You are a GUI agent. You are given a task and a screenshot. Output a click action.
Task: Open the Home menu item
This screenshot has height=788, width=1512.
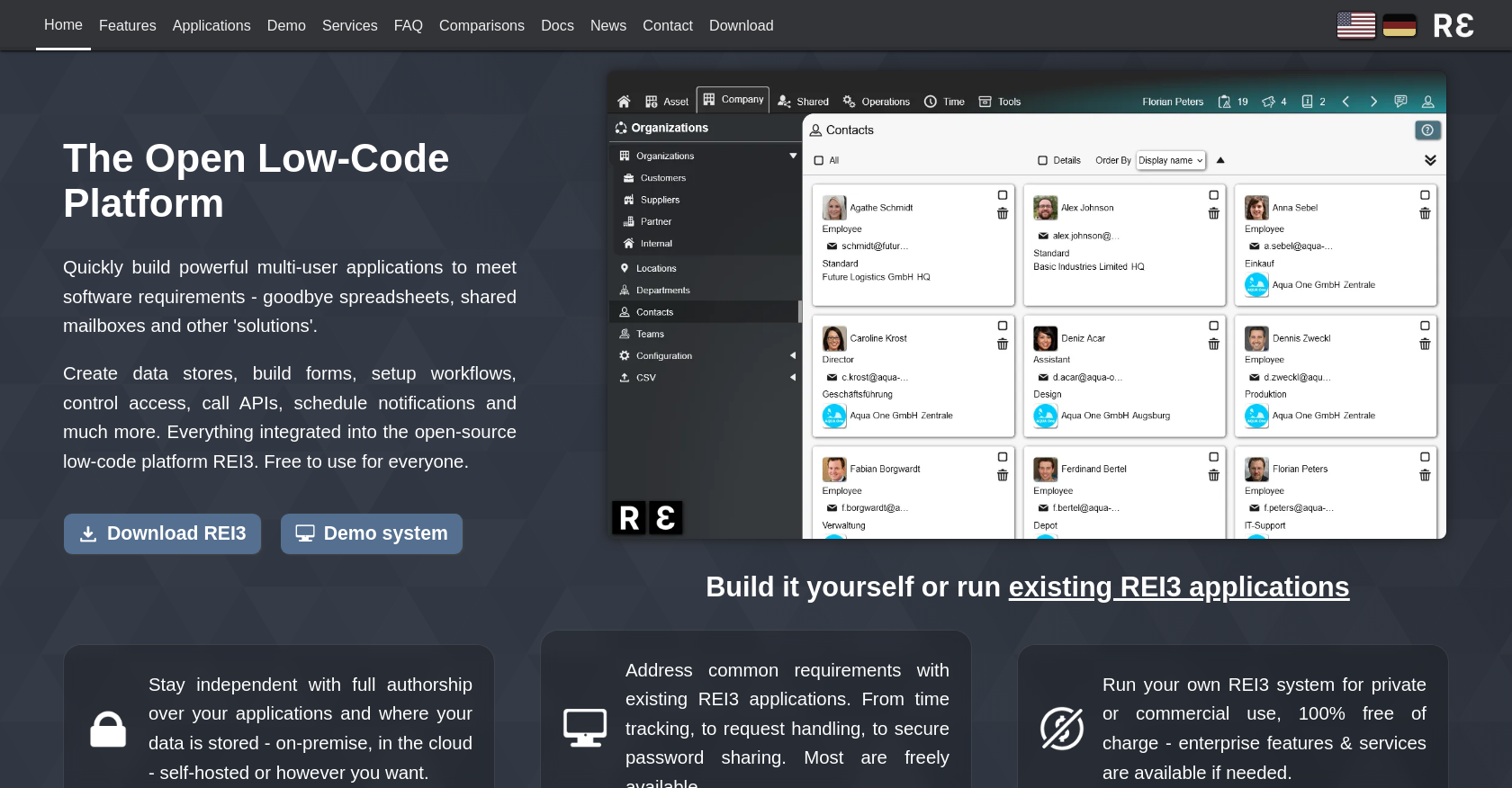pos(63,25)
